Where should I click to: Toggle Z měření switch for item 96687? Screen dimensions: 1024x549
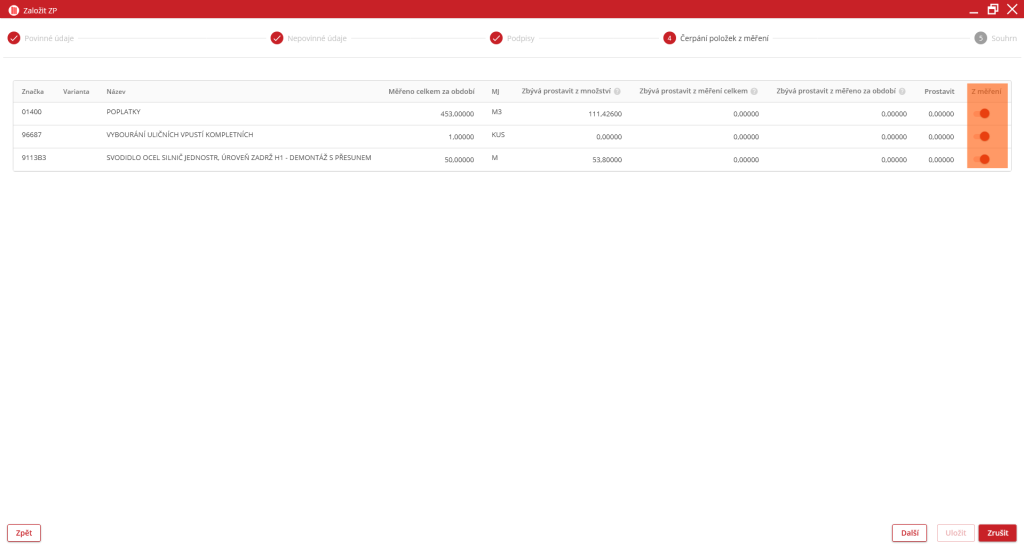point(982,137)
